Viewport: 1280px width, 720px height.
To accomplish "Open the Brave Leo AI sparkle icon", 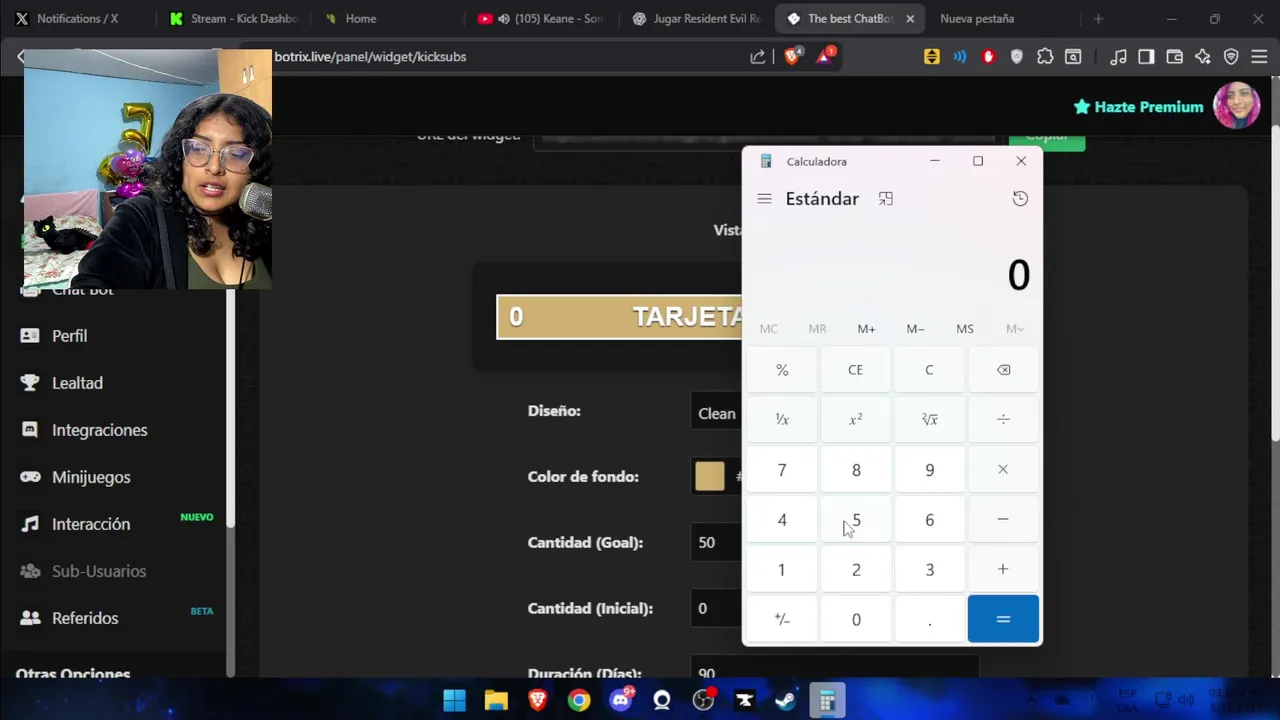I will 1203,57.
